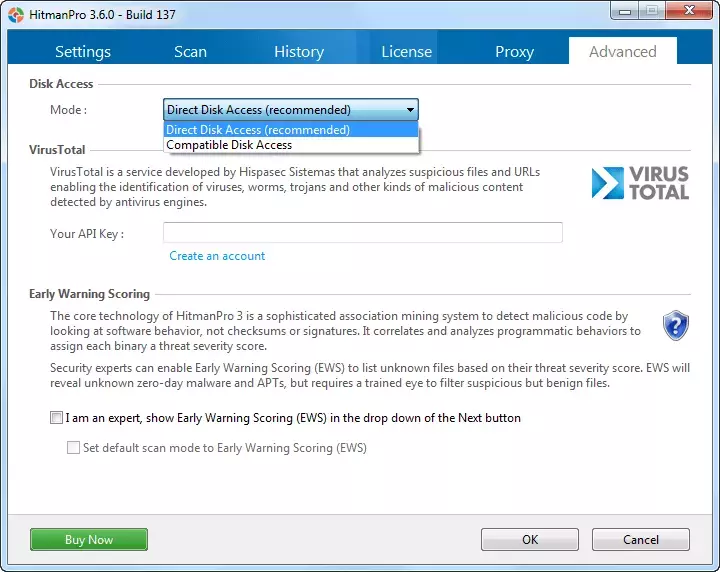Go to the History tab

click(x=299, y=51)
